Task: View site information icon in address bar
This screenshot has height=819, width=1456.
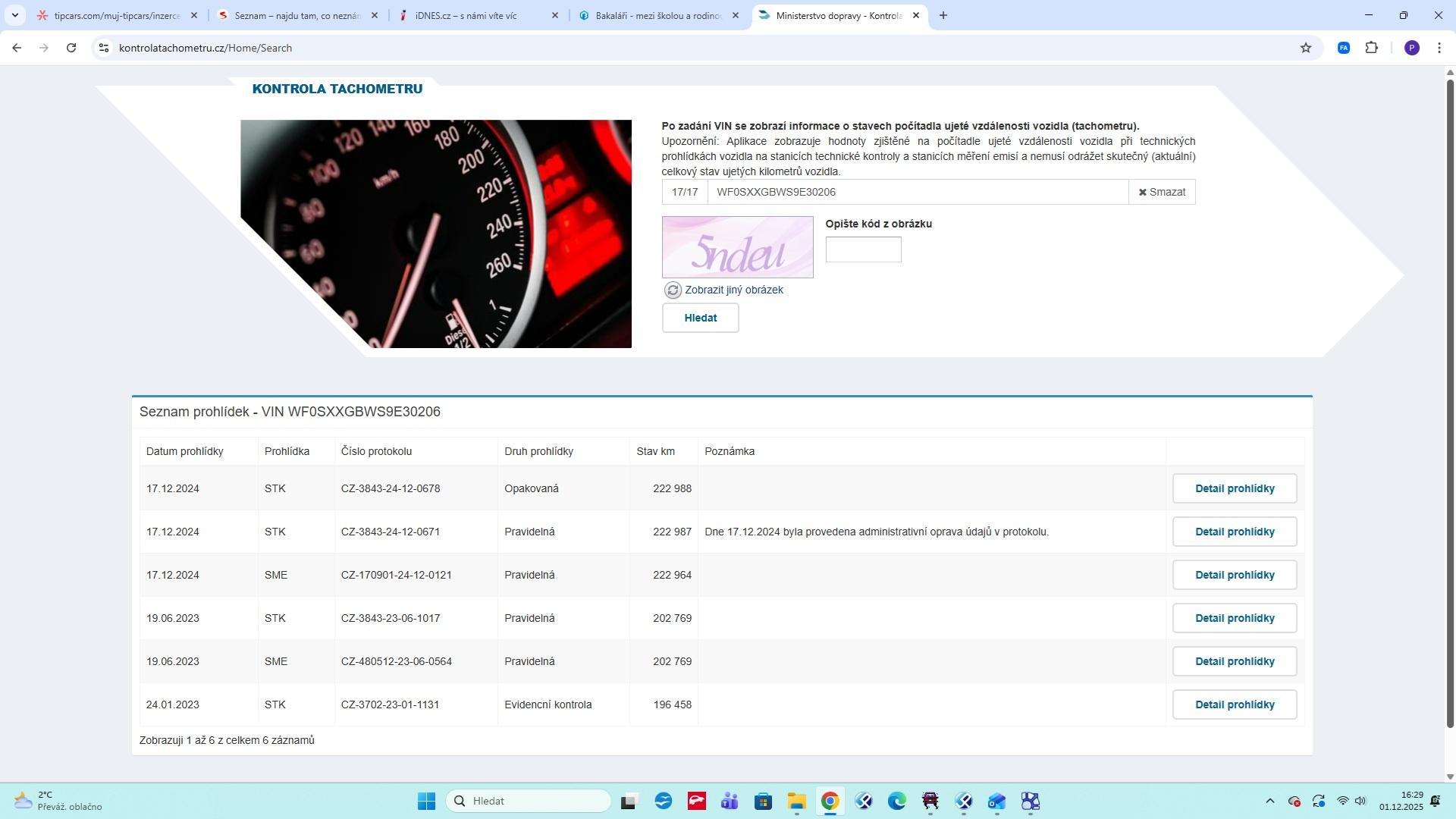Action: (x=104, y=48)
